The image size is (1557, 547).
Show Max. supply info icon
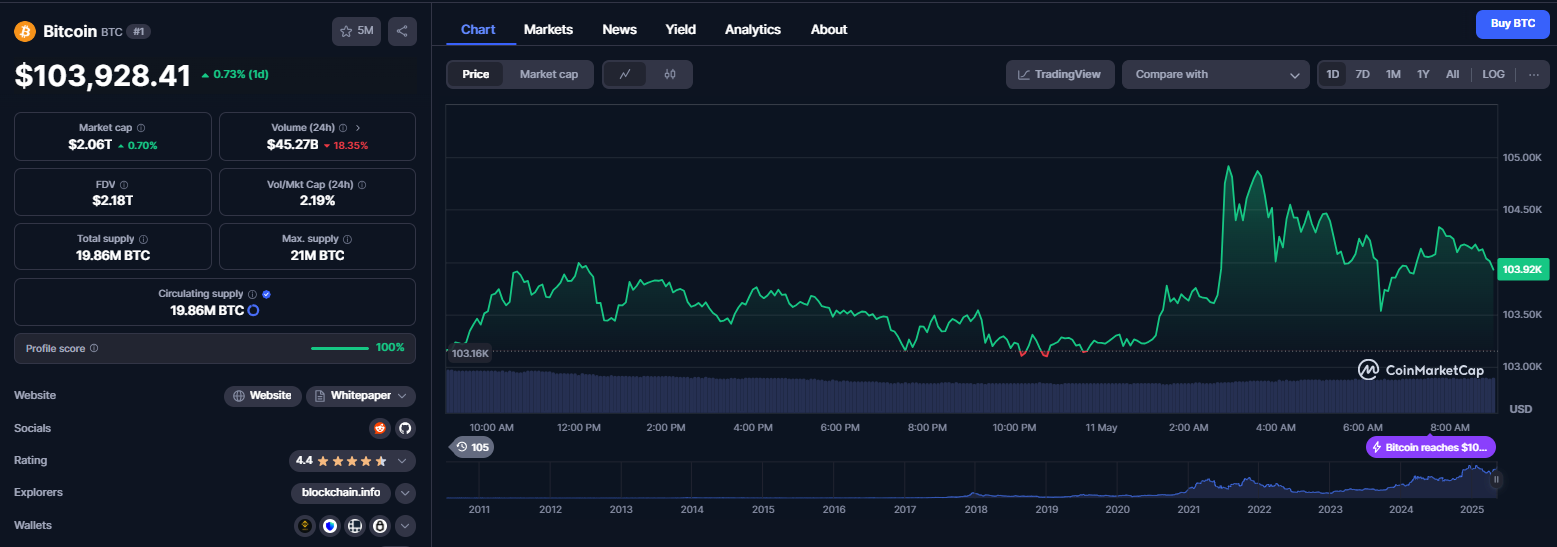coord(348,240)
